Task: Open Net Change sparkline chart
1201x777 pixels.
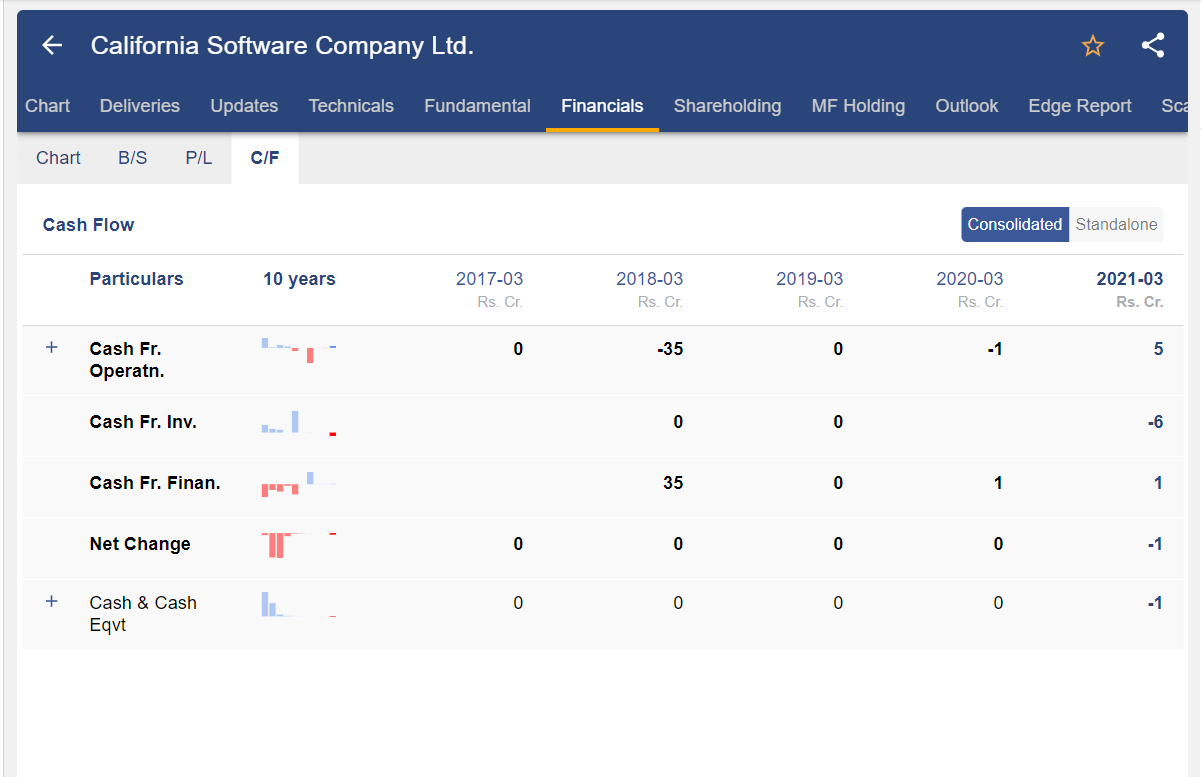Action: (x=299, y=545)
